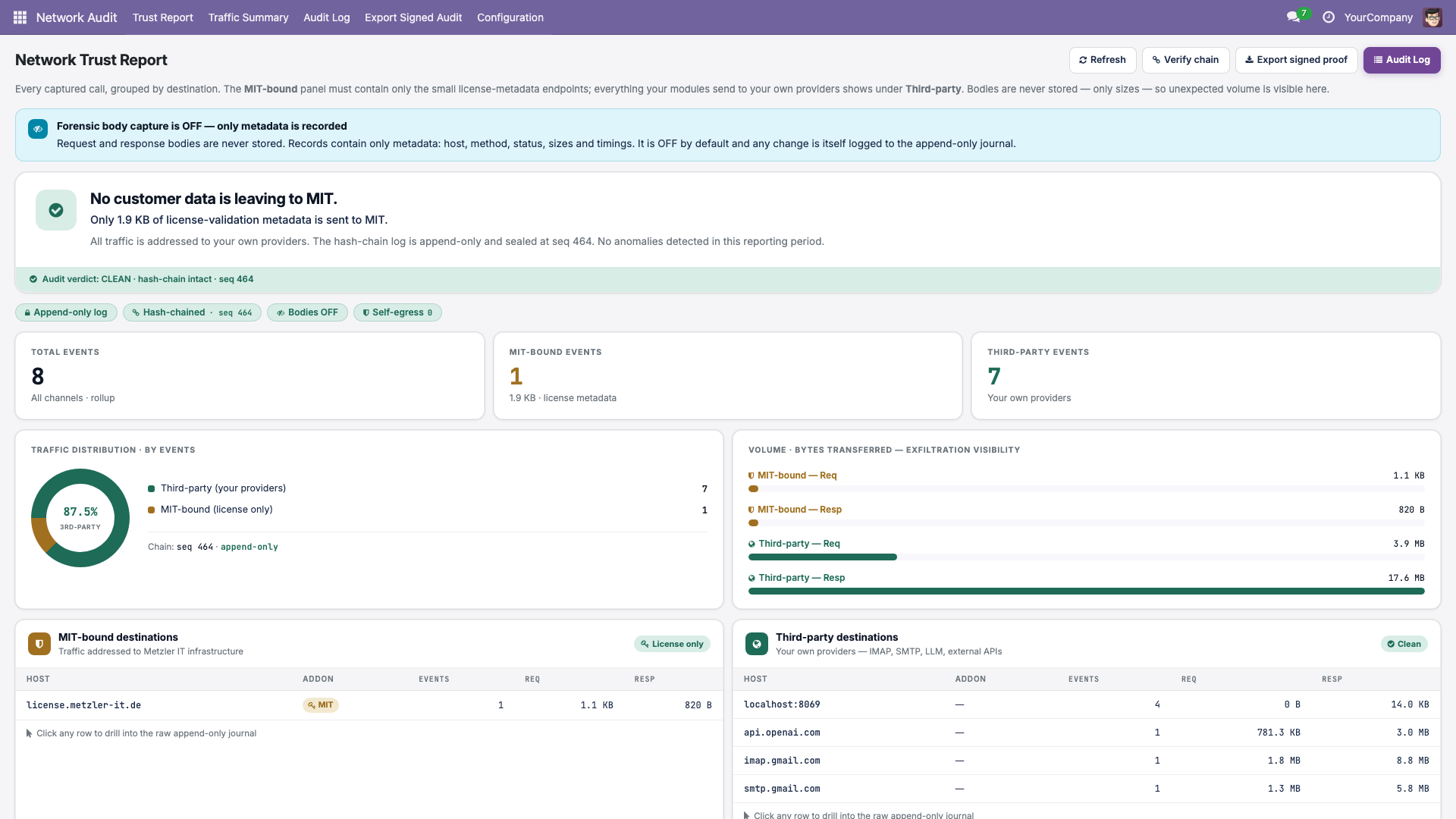The image size is (1456, 819).
Task: Open Configuration menu
Action: [510, 17]
